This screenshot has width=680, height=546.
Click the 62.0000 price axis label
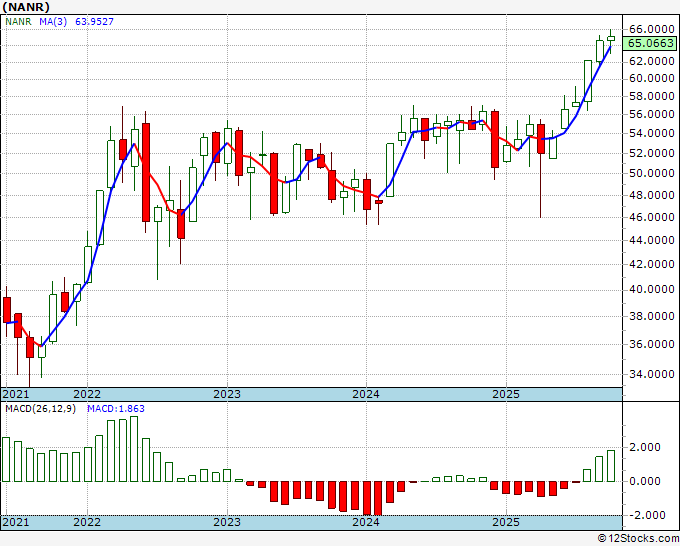[x=651, y=62]
